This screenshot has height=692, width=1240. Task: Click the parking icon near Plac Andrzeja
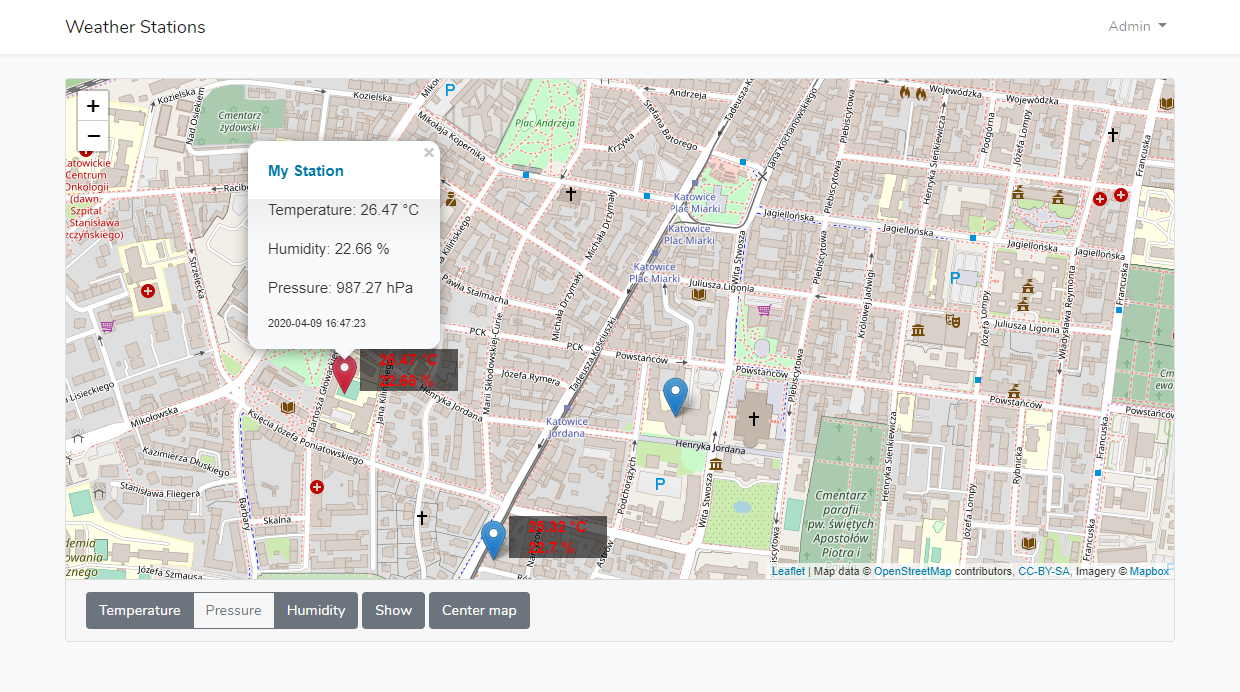[x=450, y=90]
